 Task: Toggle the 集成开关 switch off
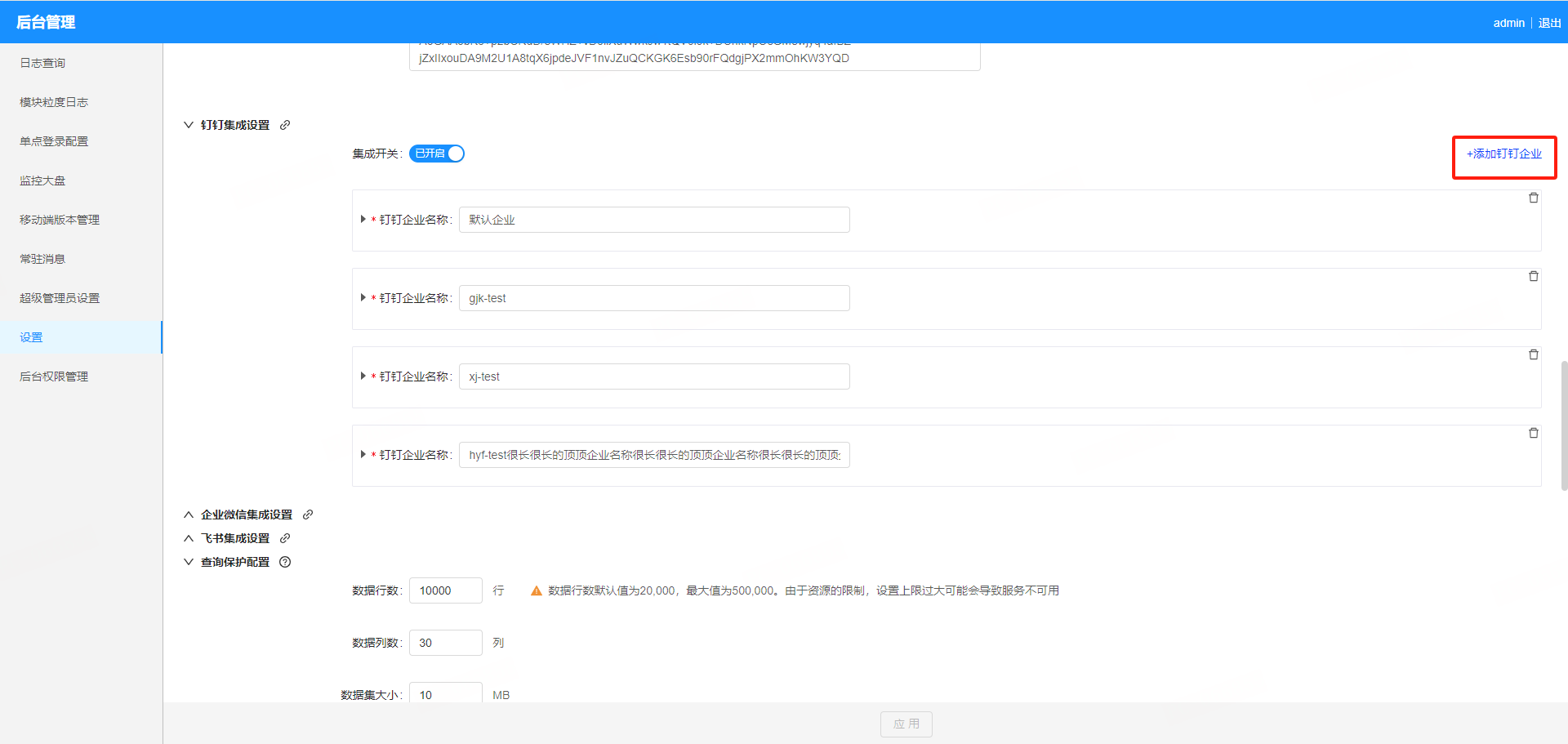[437, 154]
